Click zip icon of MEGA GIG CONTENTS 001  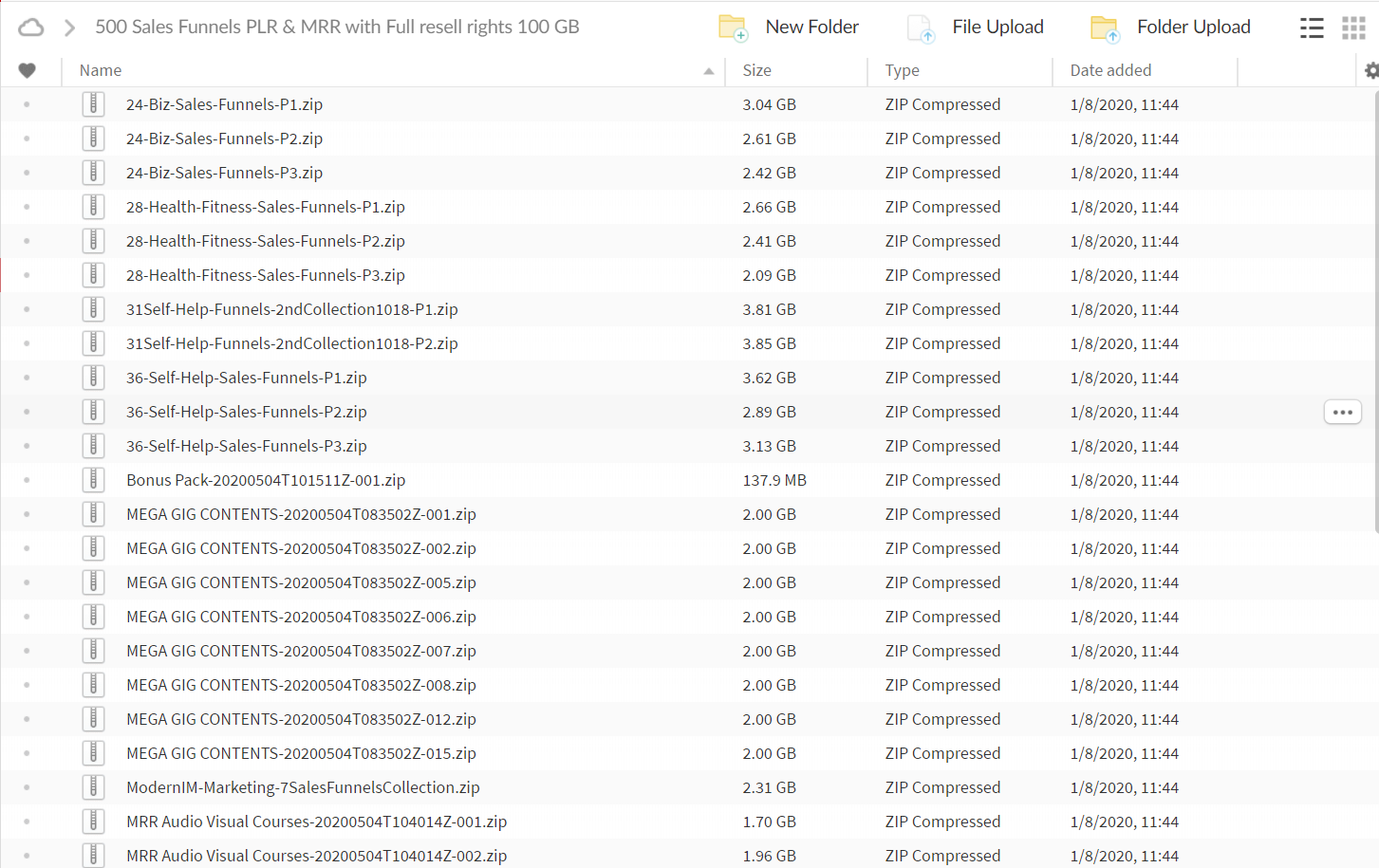click(x=93, y=514)
